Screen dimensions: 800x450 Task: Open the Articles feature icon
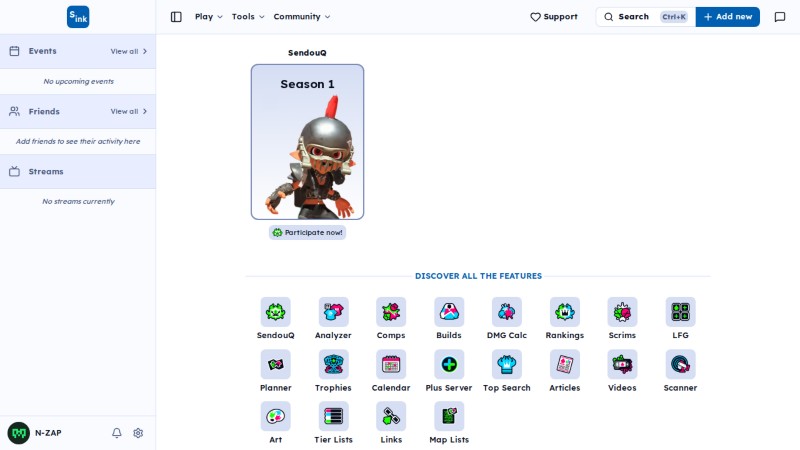pos(565,364)
